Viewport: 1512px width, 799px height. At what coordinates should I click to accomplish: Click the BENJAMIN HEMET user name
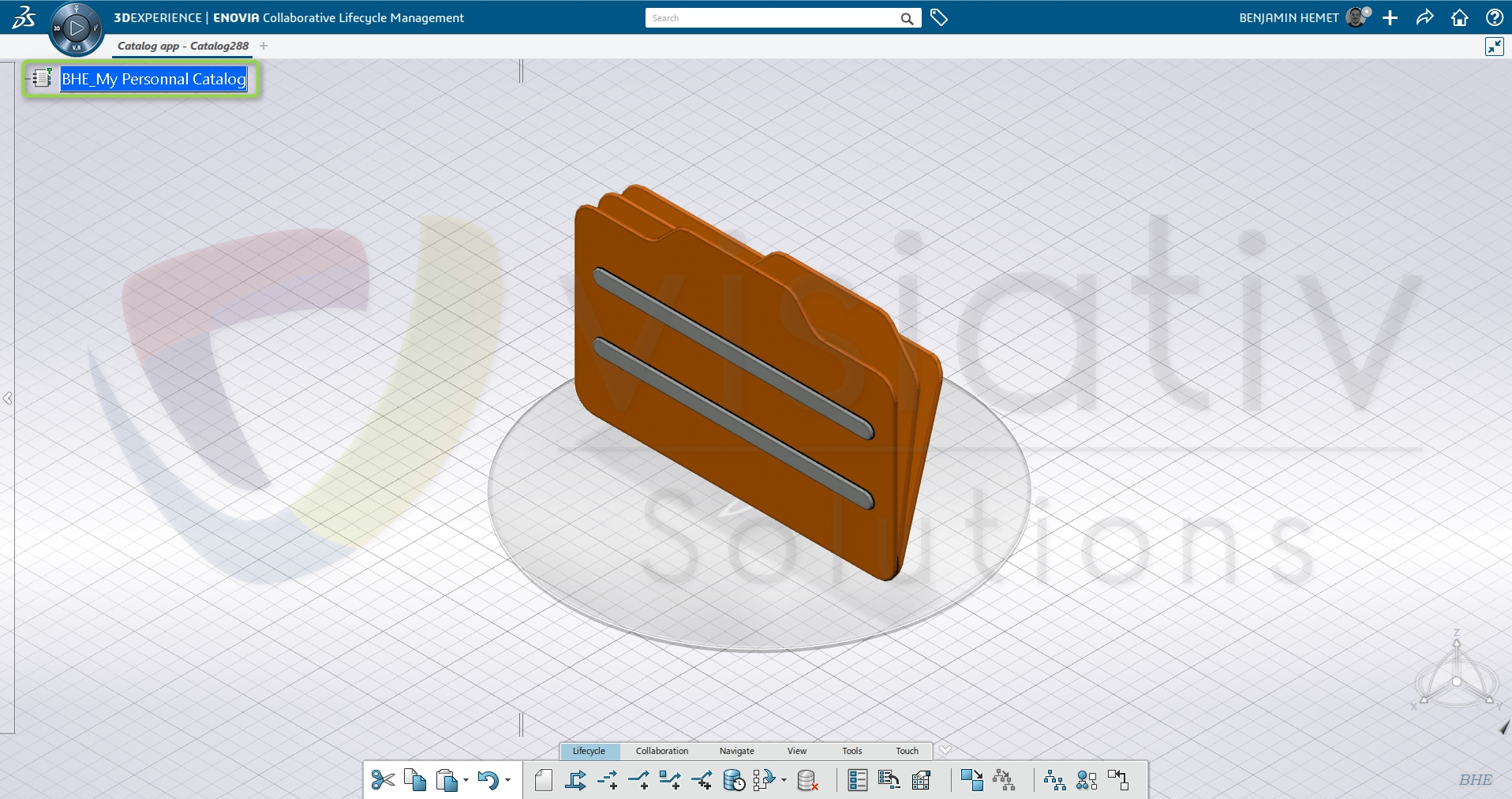(x=1289, y=17)
